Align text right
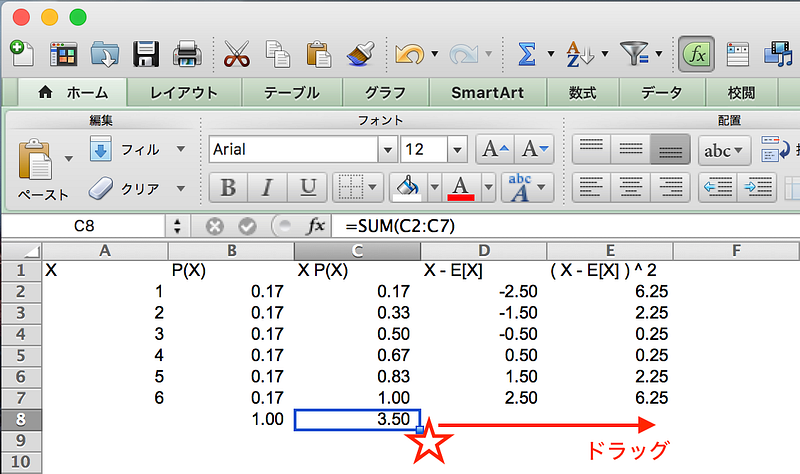This screenshot has height=474, width=800. [x=670, y=188]
